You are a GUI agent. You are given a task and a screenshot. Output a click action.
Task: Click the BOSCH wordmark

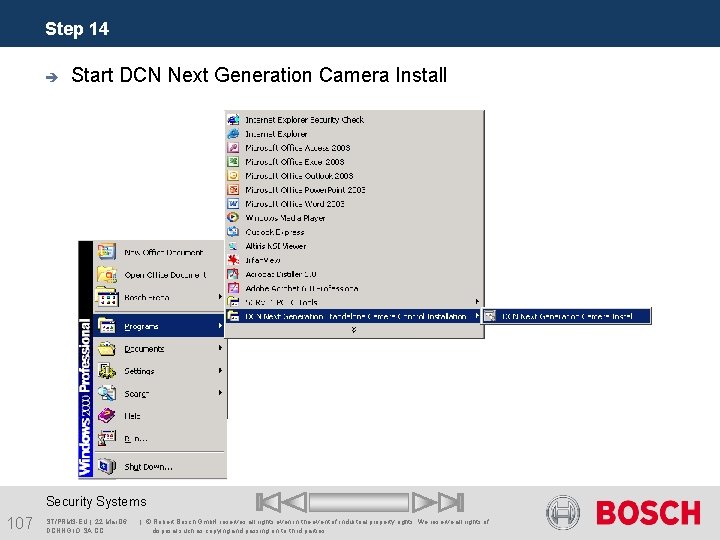point(648,512)
